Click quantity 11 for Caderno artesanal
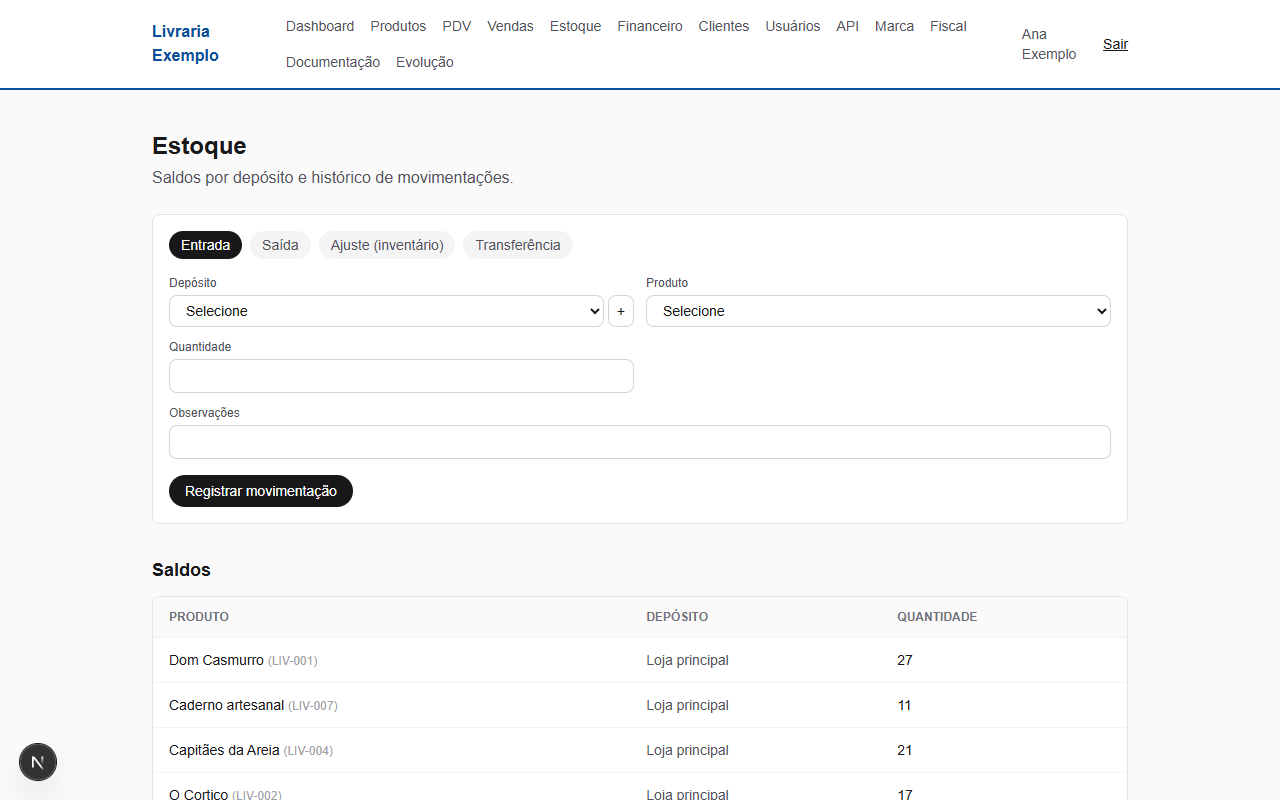 (x=904, y=705)
